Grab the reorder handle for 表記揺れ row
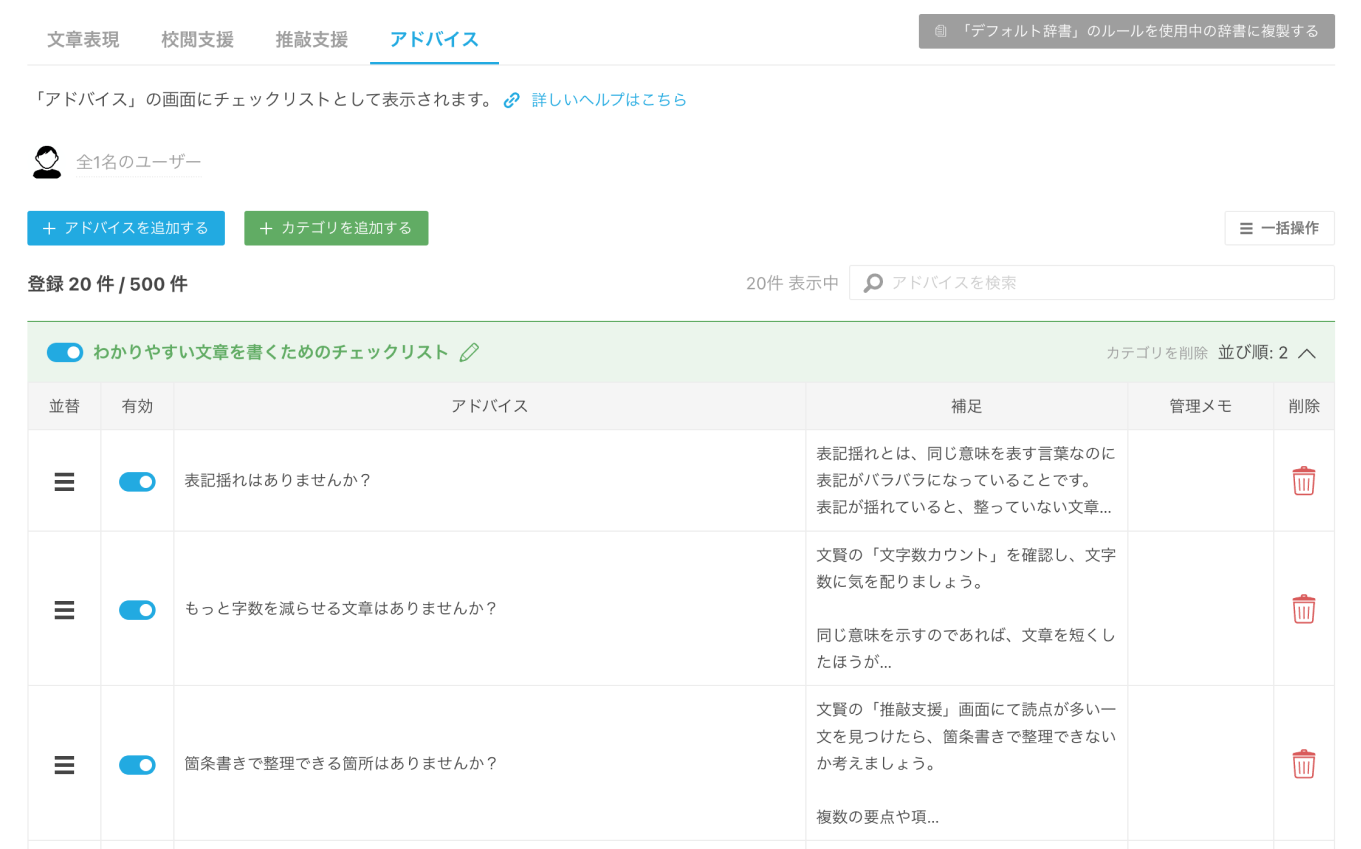 pyautogui.click(x=64, y=481)
